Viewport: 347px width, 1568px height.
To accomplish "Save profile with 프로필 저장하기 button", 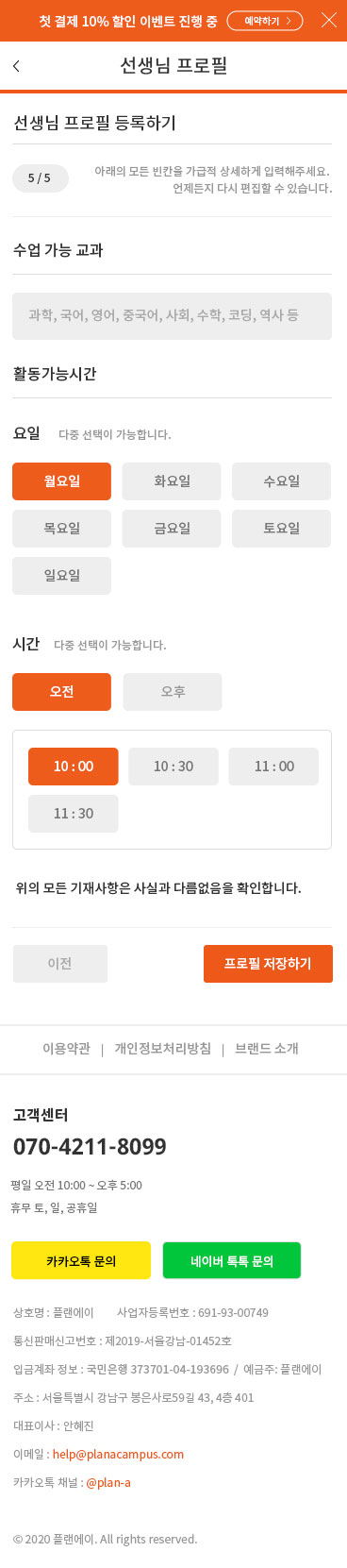I will 268,964.
